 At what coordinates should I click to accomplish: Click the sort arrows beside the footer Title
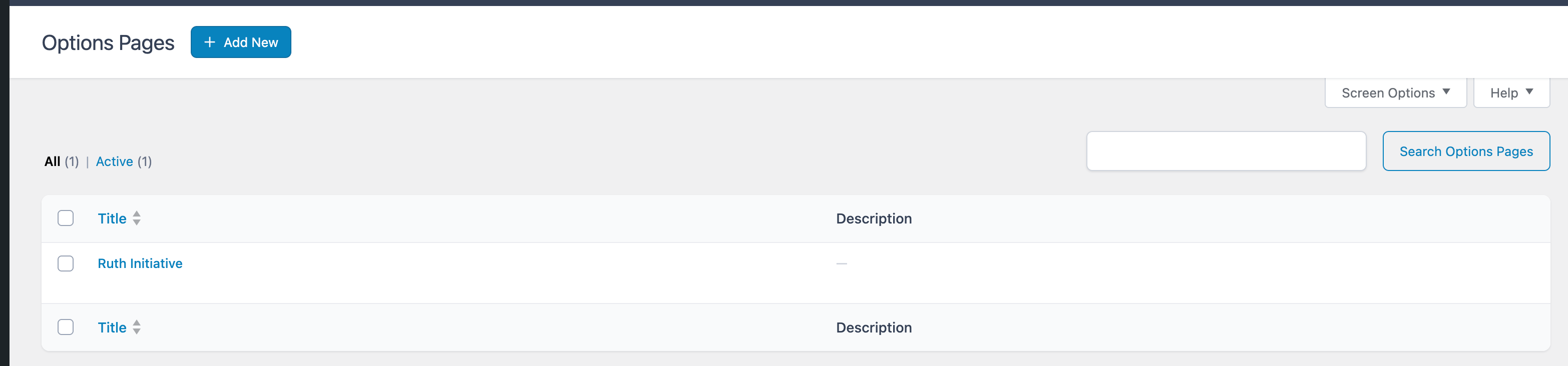(137, 327)
